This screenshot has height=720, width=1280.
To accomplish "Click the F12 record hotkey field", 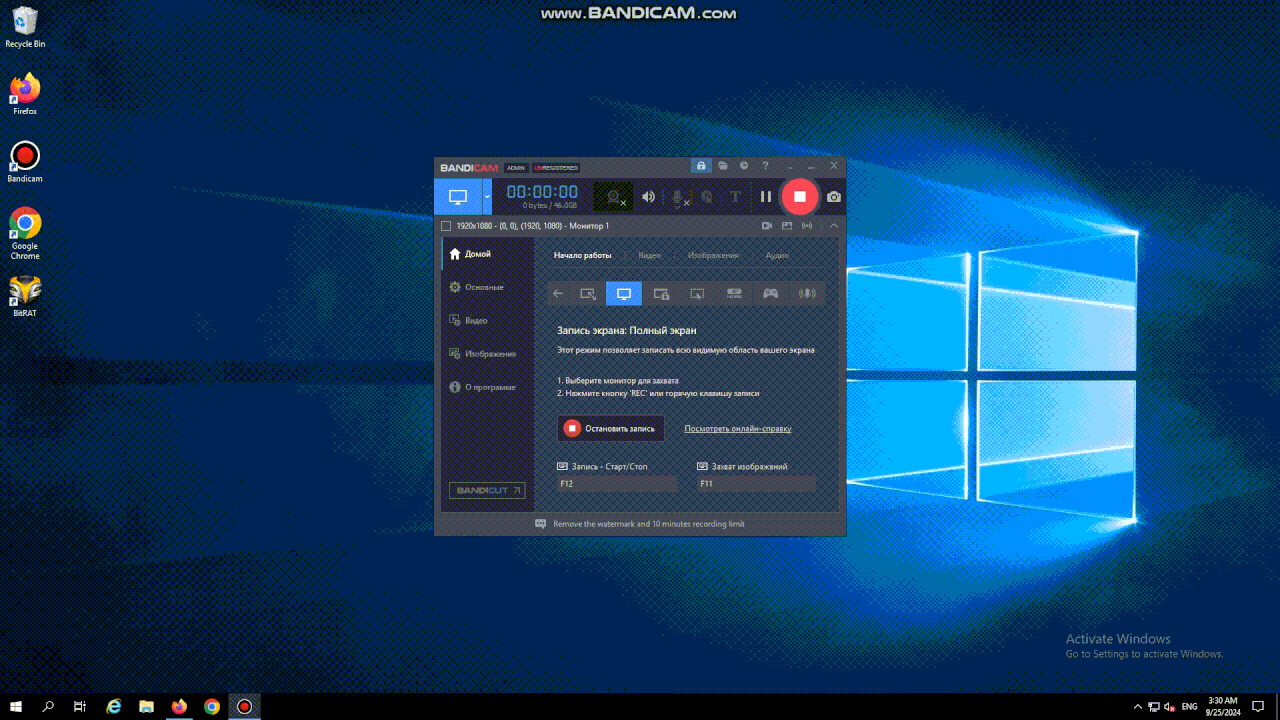I will coord(617,484).
